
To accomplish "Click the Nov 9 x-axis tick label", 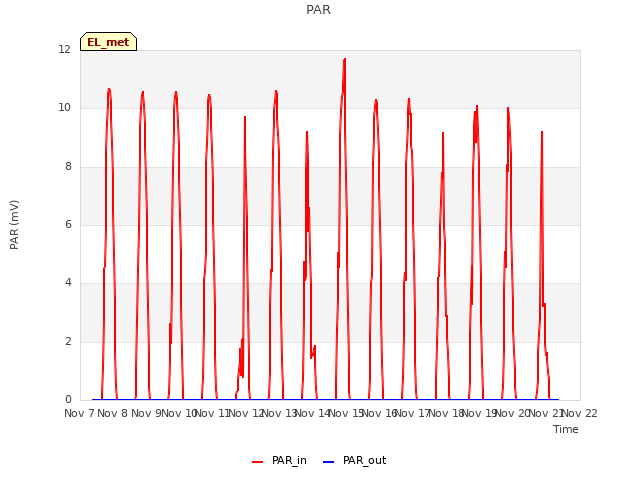I will click(146, 413).
